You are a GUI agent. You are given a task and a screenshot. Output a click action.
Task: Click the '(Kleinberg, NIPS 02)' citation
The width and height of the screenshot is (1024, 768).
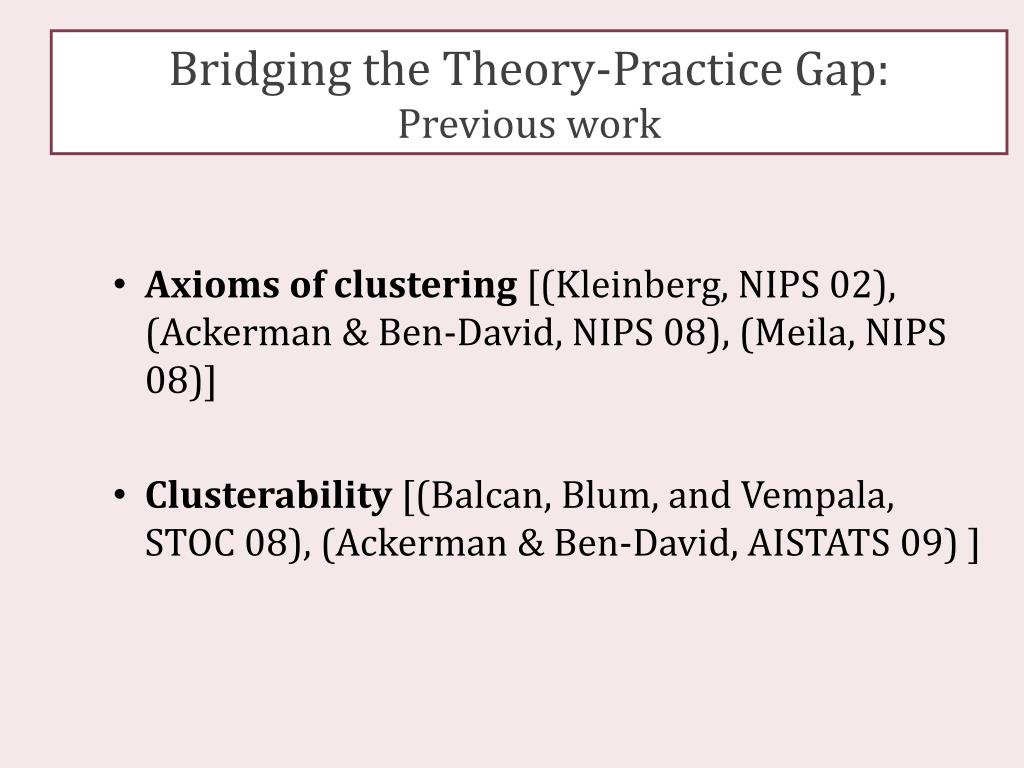tap(715, 285)
